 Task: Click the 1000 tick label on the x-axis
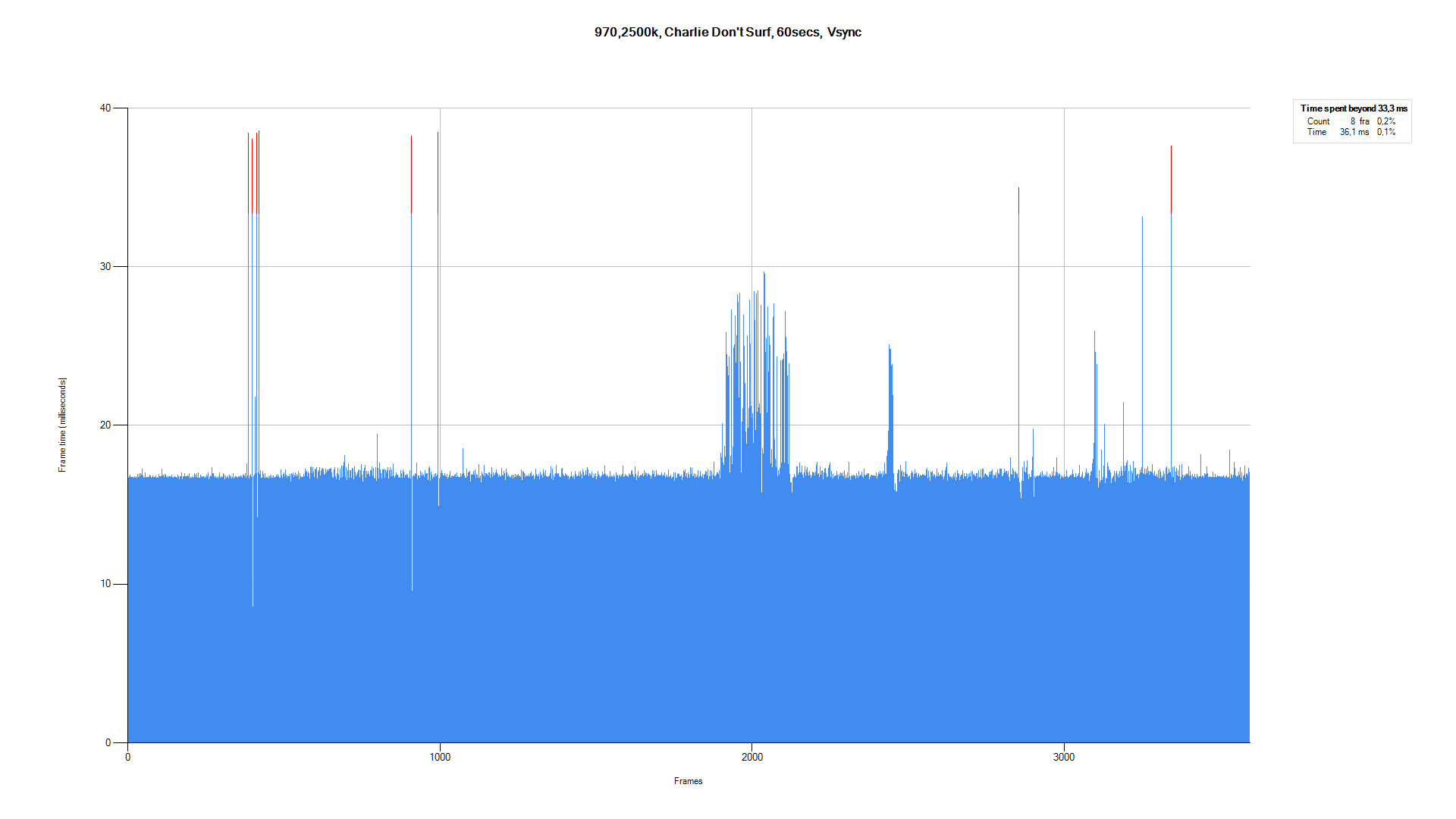(x=440, y=757)
